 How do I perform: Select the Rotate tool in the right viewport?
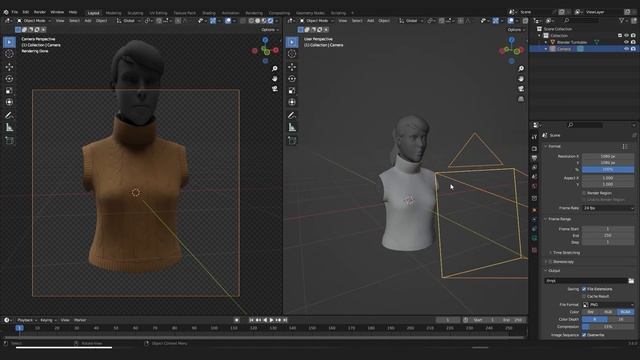pos(292,79)
